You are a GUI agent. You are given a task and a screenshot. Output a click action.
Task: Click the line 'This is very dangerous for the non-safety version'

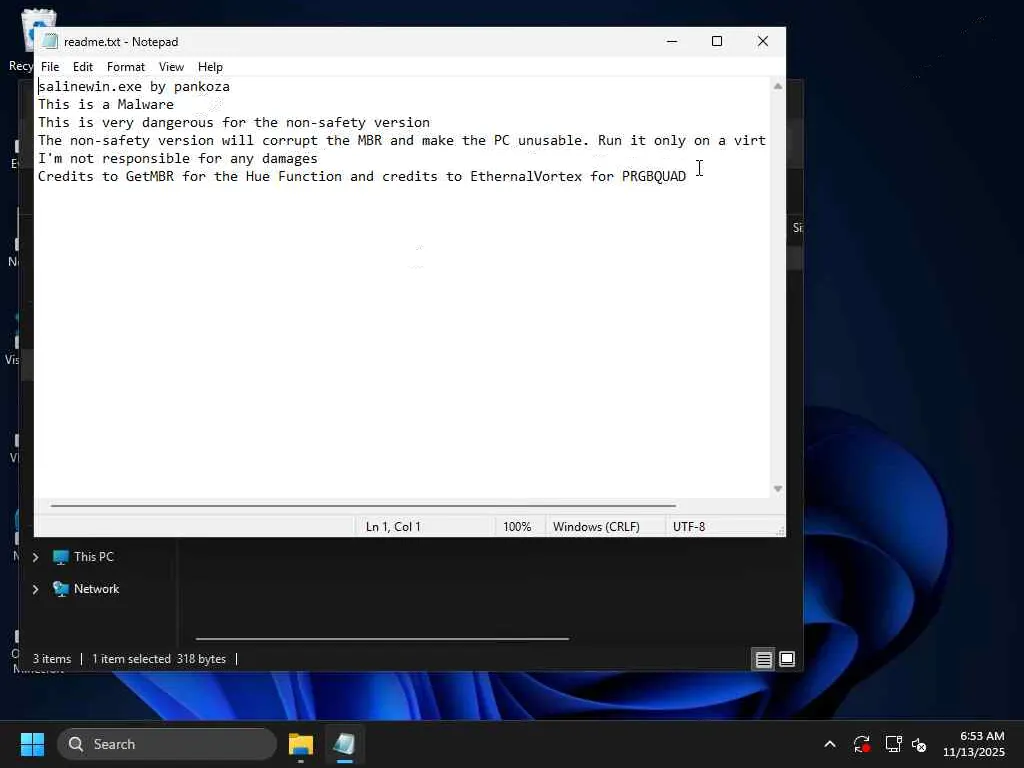234,122
